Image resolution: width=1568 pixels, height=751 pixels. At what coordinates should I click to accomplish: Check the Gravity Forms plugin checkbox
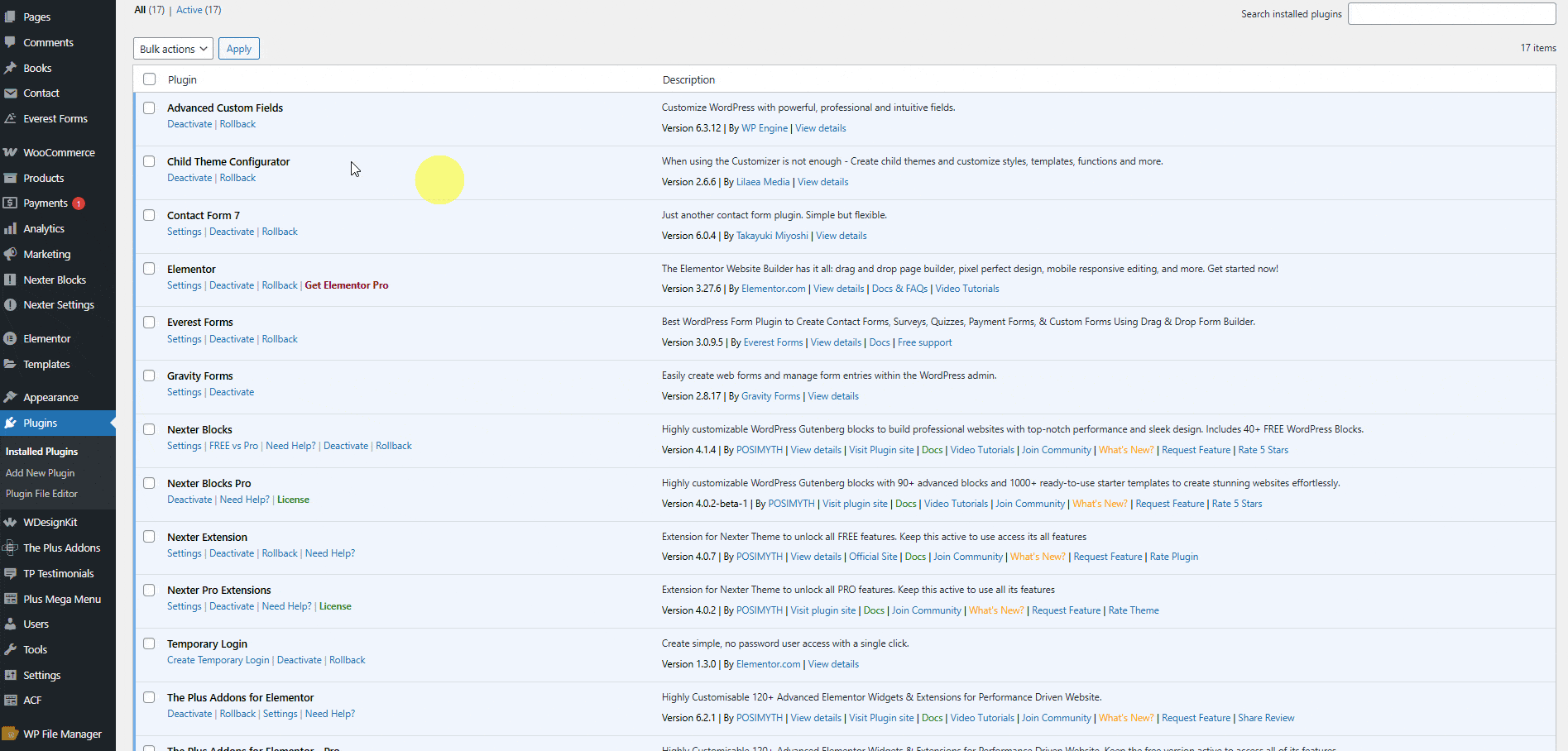[x=149, y=375]
